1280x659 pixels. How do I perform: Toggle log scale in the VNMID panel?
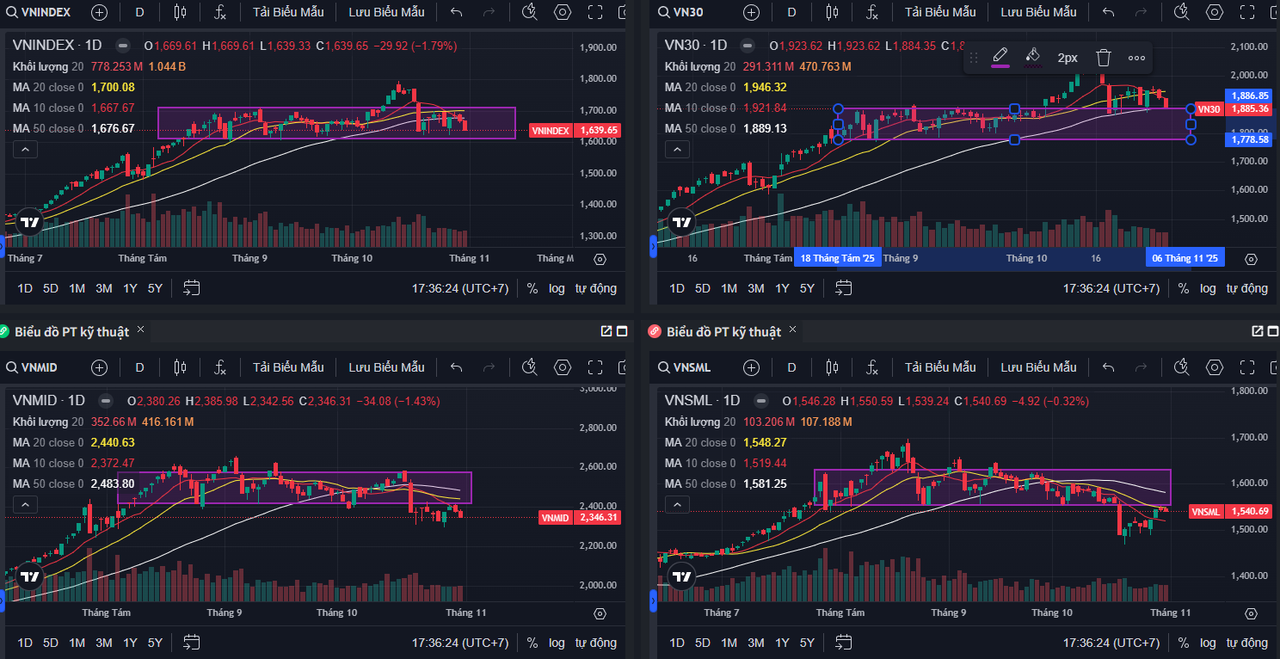[557, 643]
